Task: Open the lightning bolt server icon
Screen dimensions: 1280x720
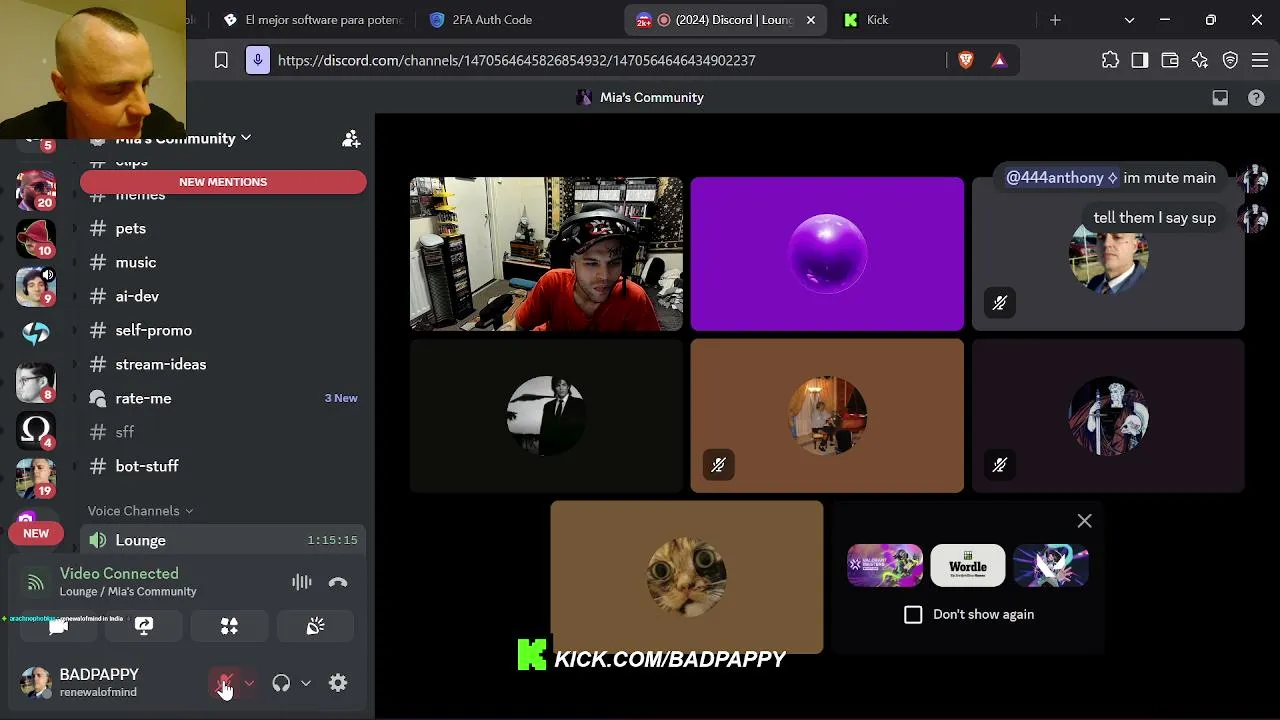Action: point(36,333)
